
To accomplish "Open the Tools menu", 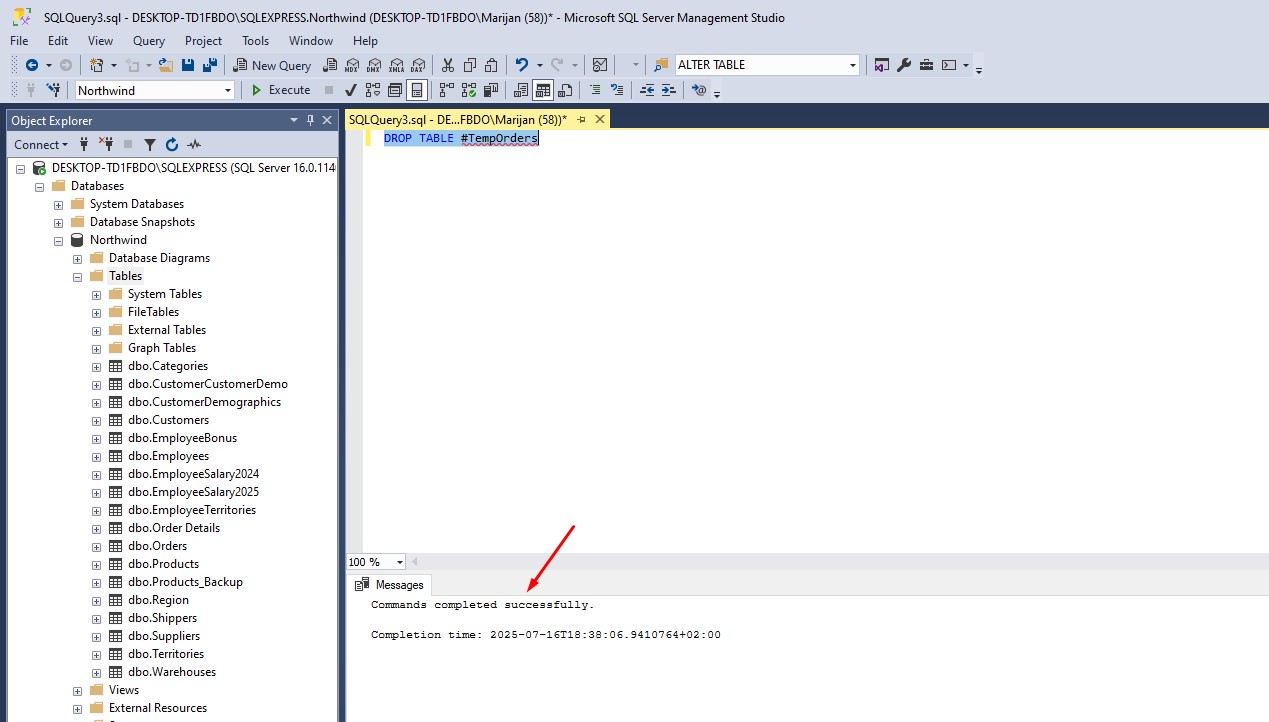I will pos(255,41).
